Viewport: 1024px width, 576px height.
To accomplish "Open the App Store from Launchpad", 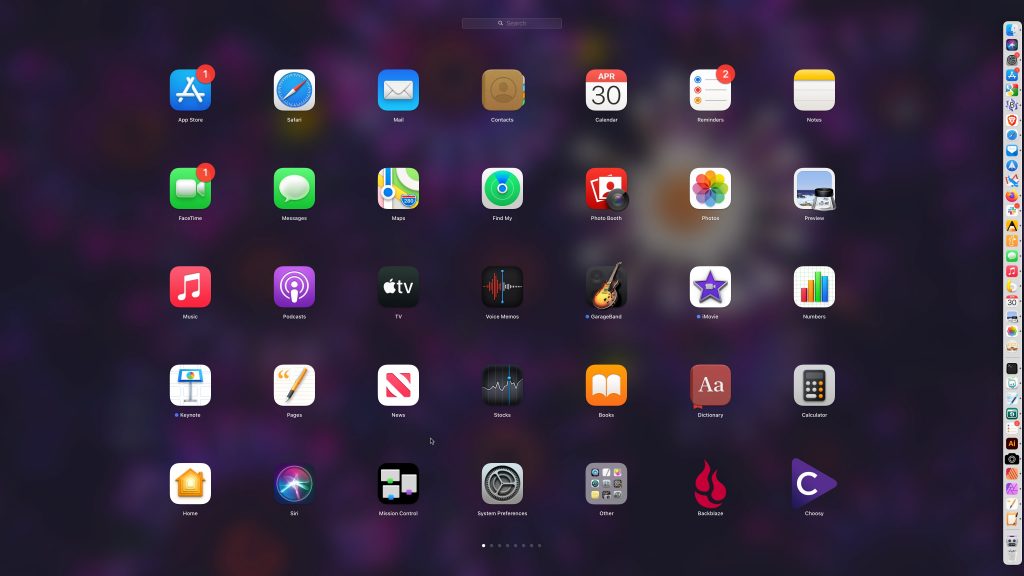I will [190, 90].
